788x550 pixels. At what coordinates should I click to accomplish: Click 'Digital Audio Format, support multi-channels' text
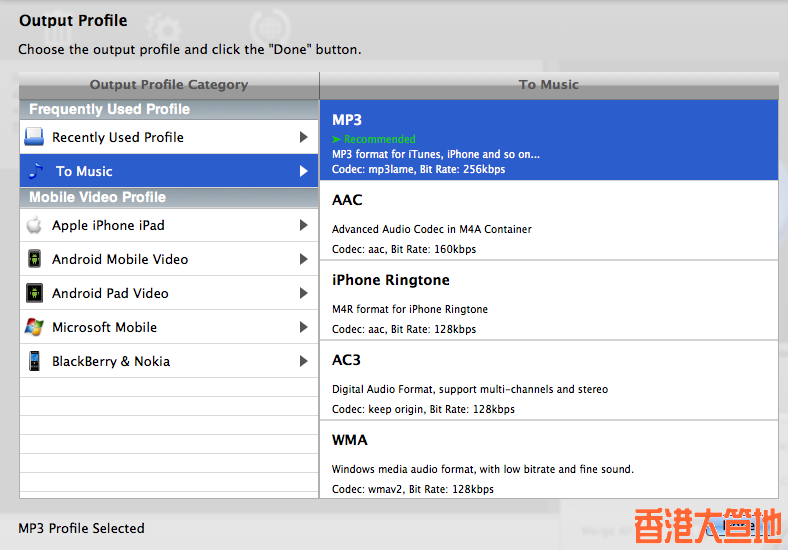tap(470, 389)
